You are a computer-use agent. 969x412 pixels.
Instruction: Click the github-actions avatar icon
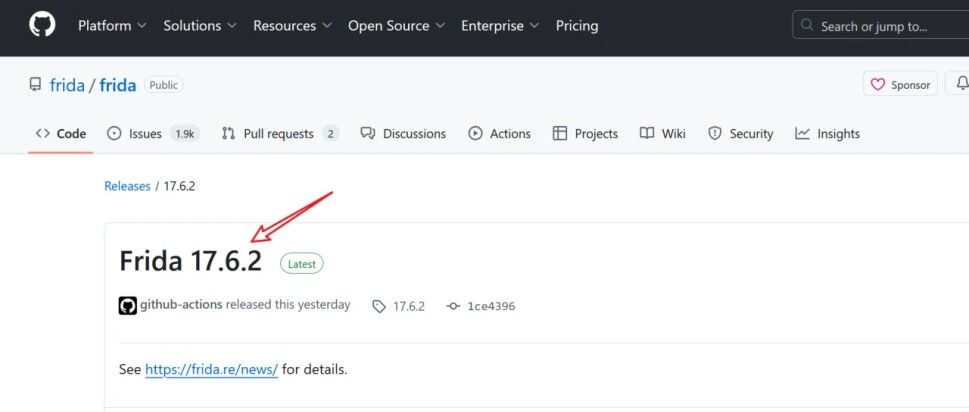pyautogui.click(x=127, y=305)
